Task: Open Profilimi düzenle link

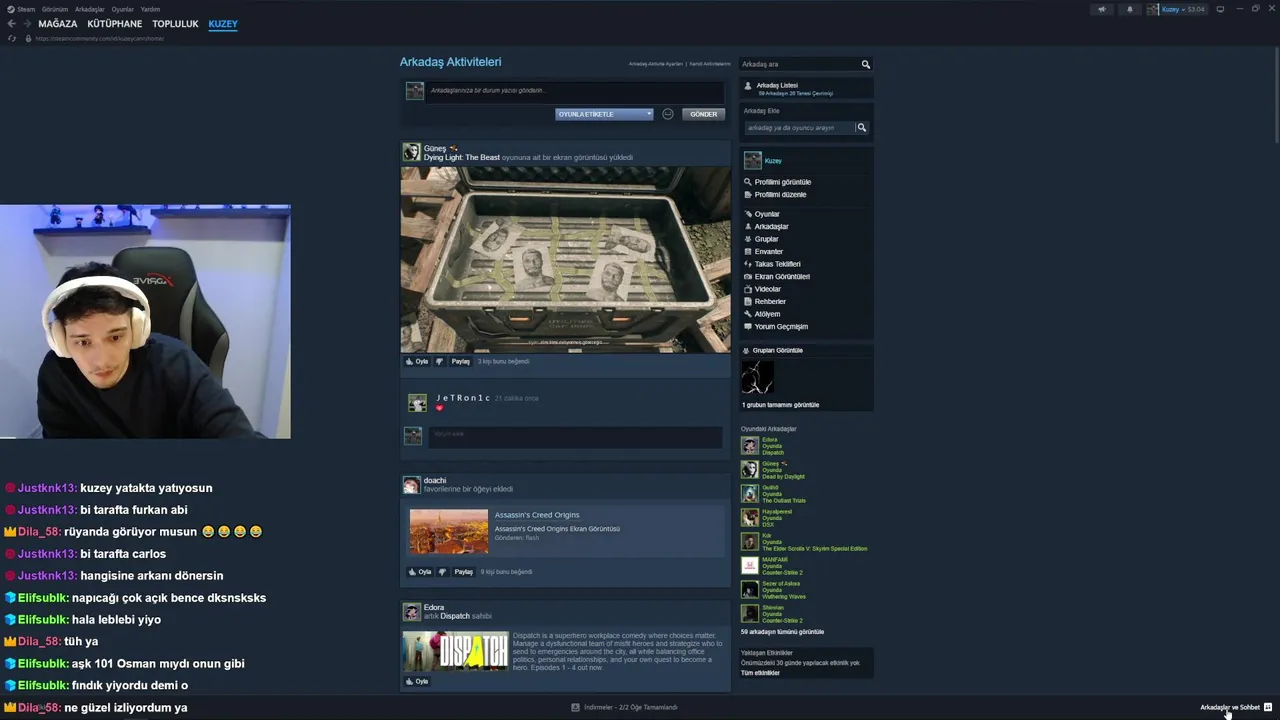Action: (780, 194)
